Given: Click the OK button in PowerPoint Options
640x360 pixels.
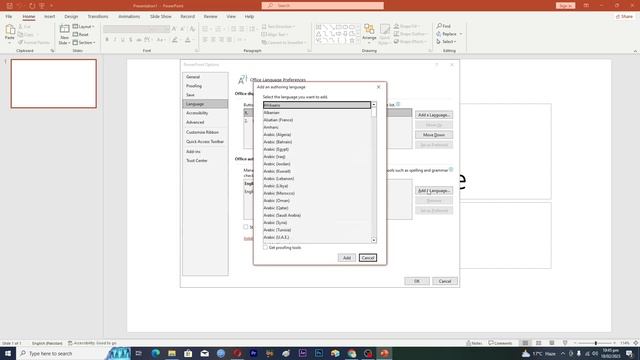Looking at the screenshot, I should 417,281.
